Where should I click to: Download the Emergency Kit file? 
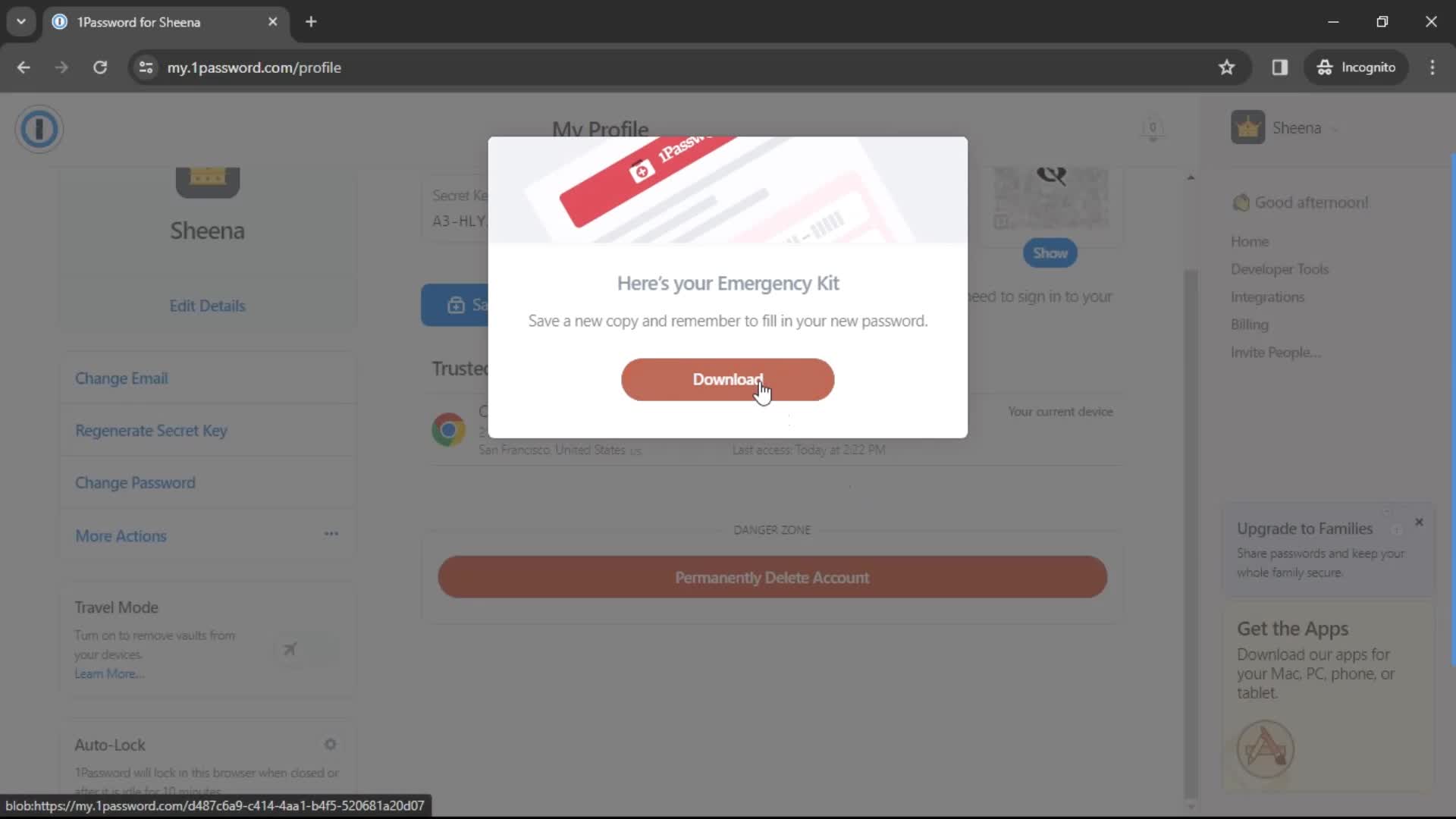click(728, 379)
